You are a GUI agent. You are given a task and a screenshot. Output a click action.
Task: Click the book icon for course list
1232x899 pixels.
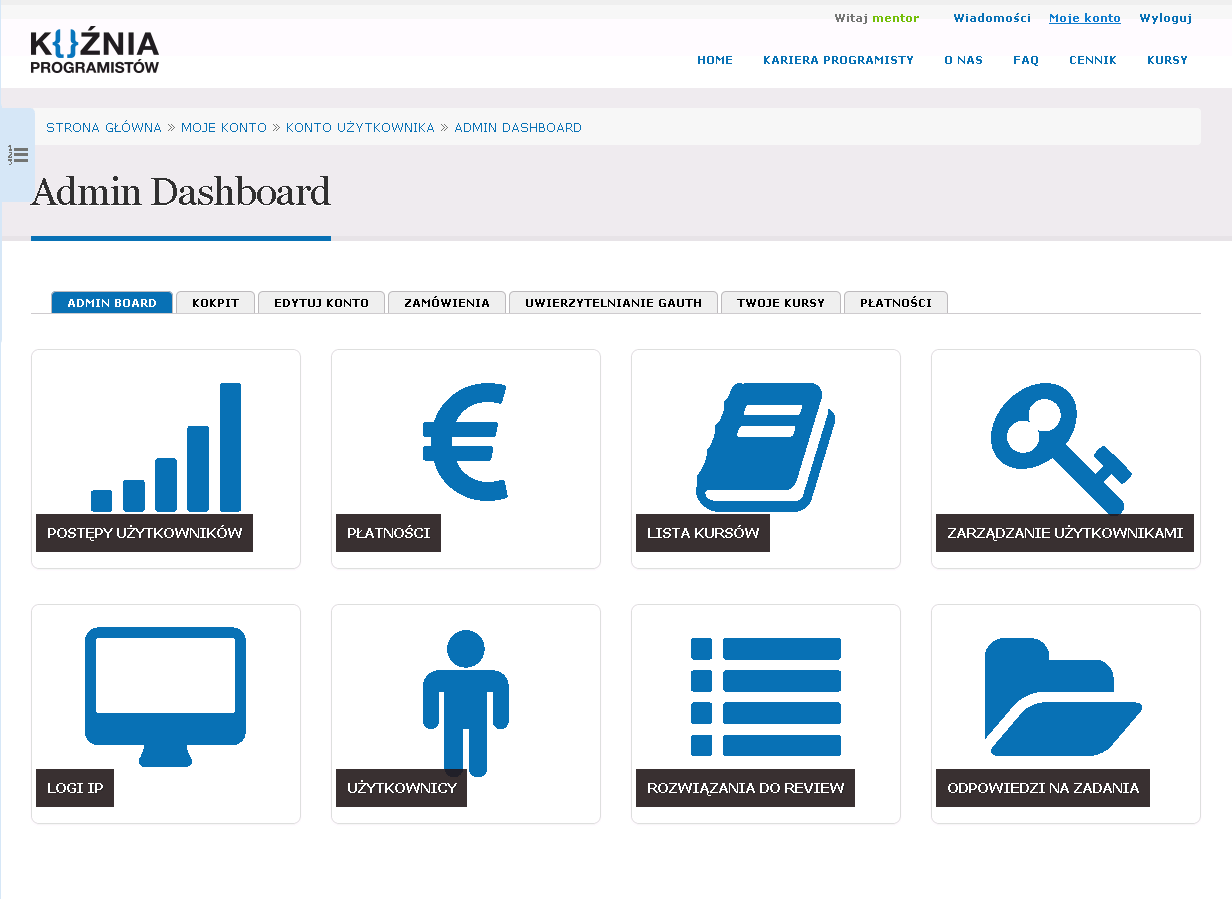(765, 446)
